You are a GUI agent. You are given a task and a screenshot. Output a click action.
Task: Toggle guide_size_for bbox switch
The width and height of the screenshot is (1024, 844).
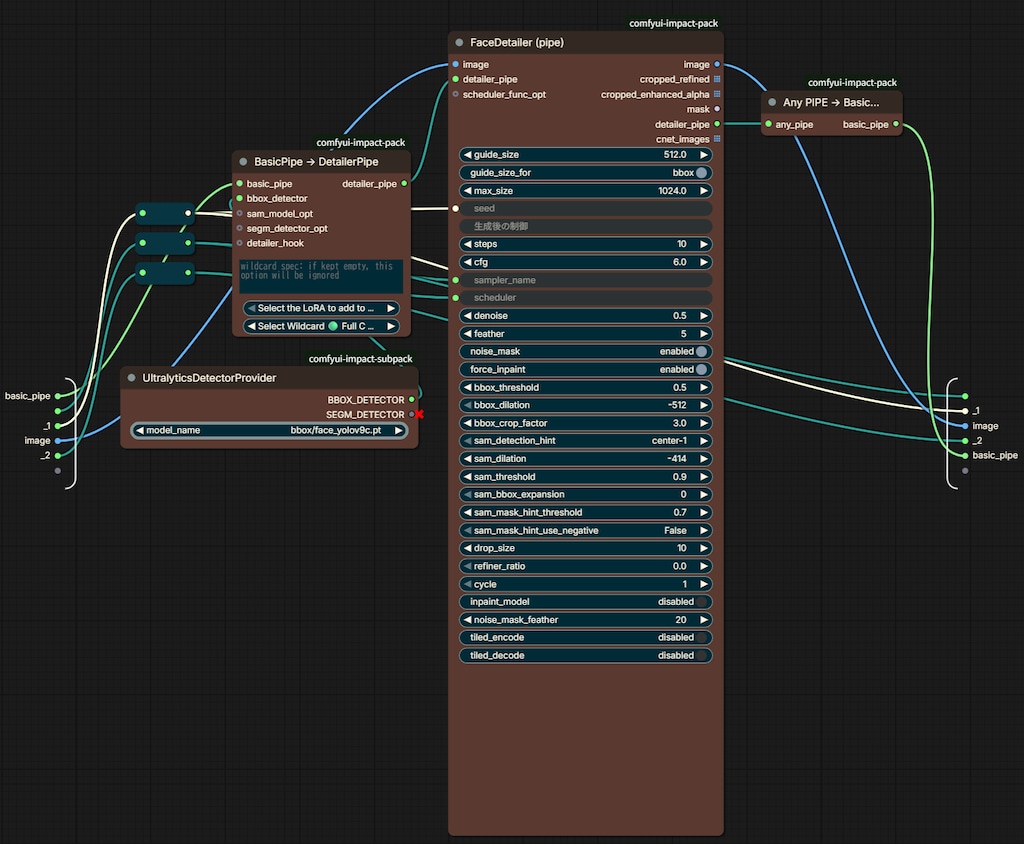pyautogui.click(x=701, y=172)
